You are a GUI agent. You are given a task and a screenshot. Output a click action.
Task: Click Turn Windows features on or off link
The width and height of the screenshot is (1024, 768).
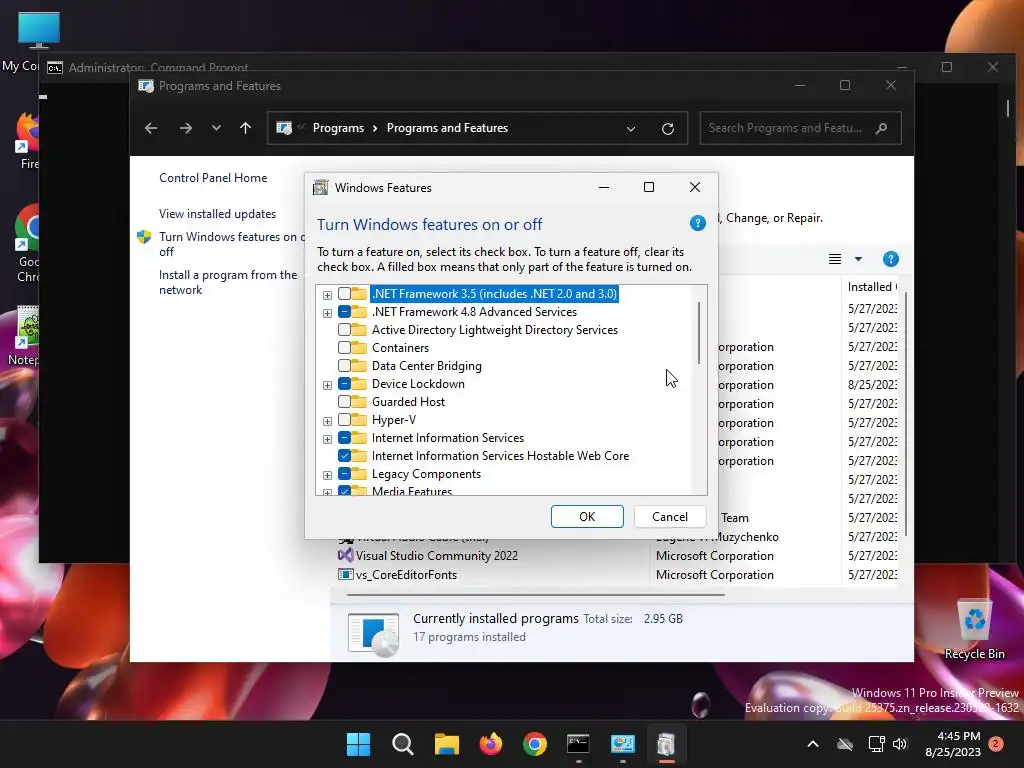232,244
